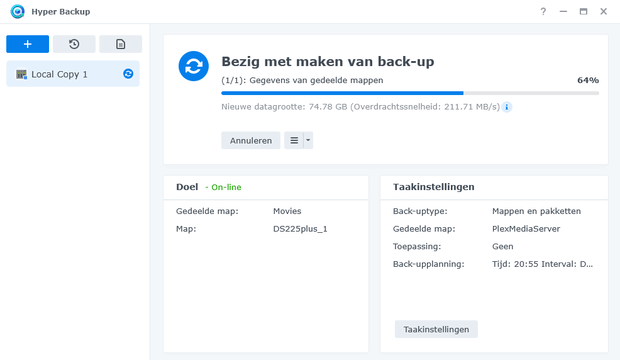
Task: Click the Back-upplanning label
Action: [429, 264]
